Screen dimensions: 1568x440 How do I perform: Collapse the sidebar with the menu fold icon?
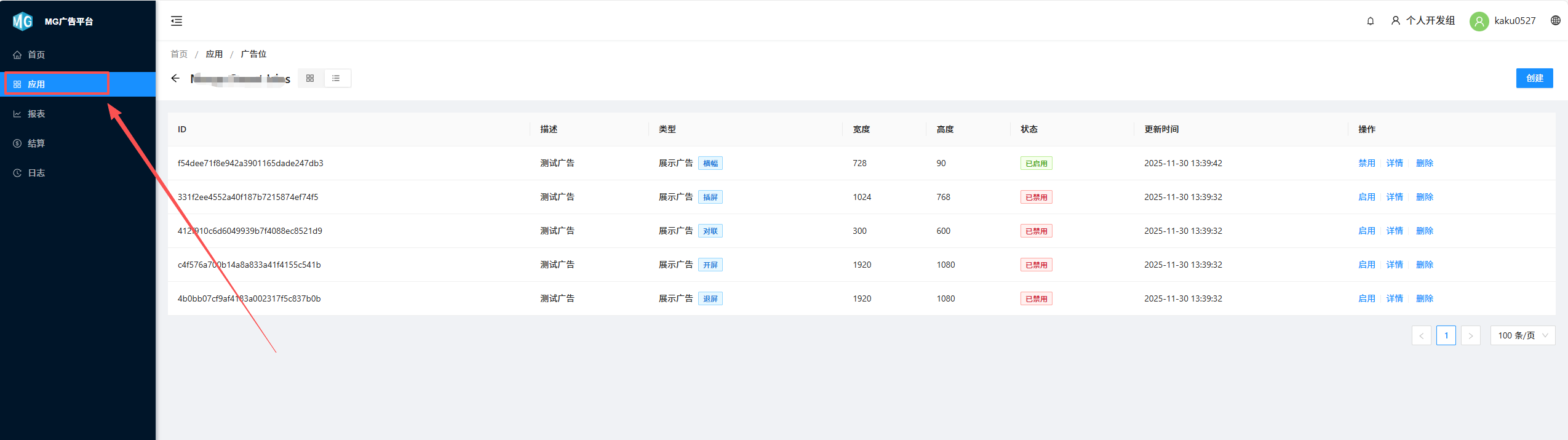[x=177, y=21]
